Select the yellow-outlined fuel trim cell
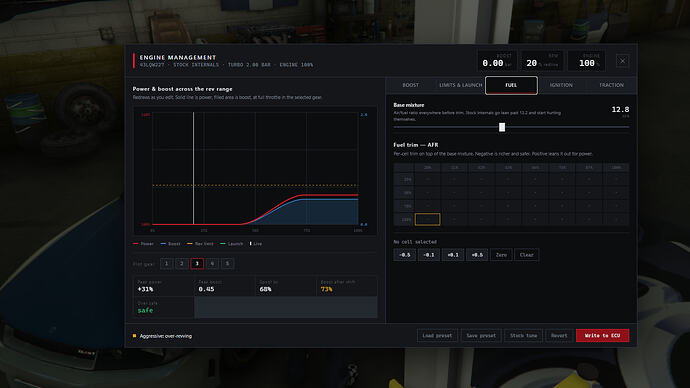 pyautogui.click(x=427, y=219)
